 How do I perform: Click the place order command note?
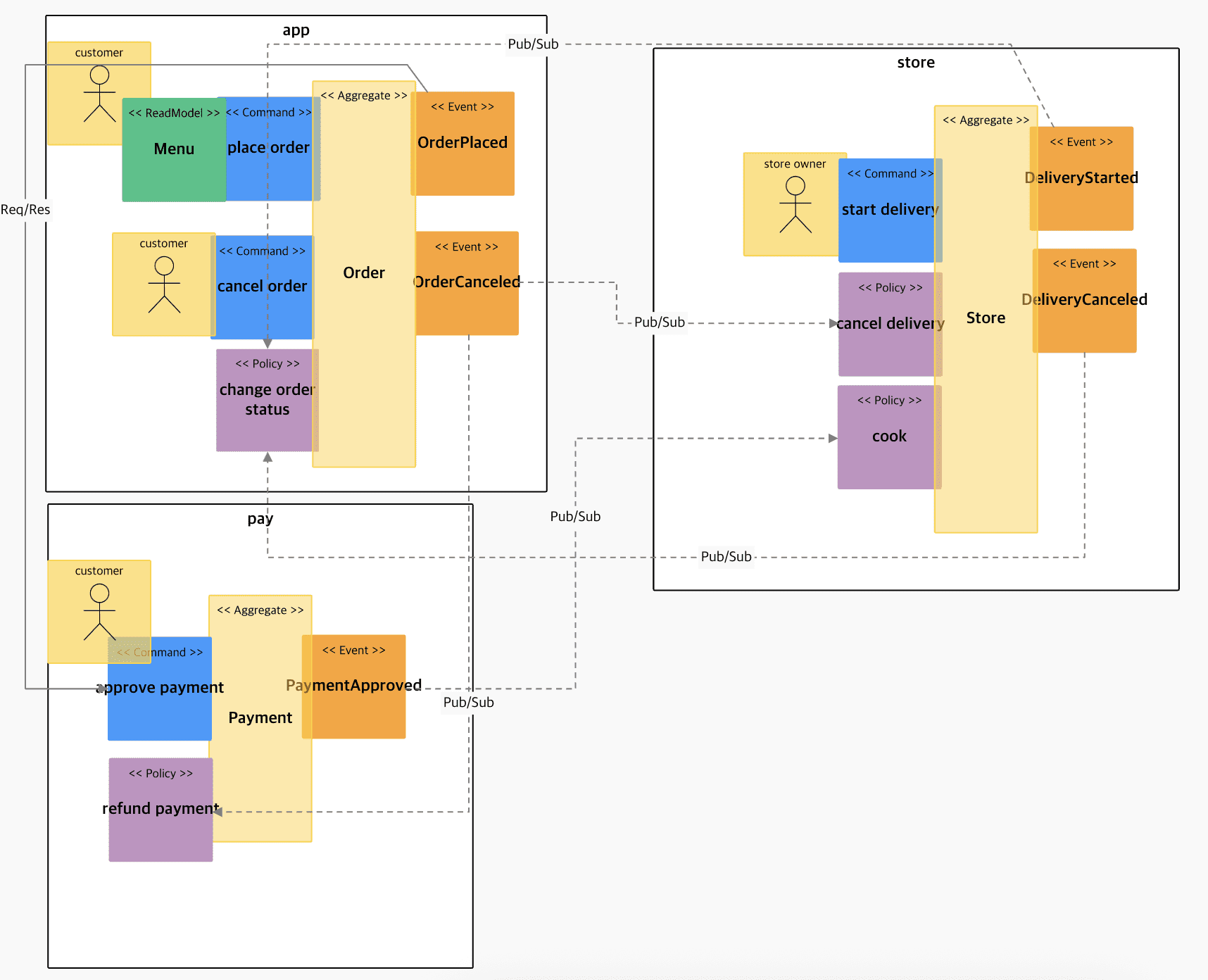tap(268, 149)
